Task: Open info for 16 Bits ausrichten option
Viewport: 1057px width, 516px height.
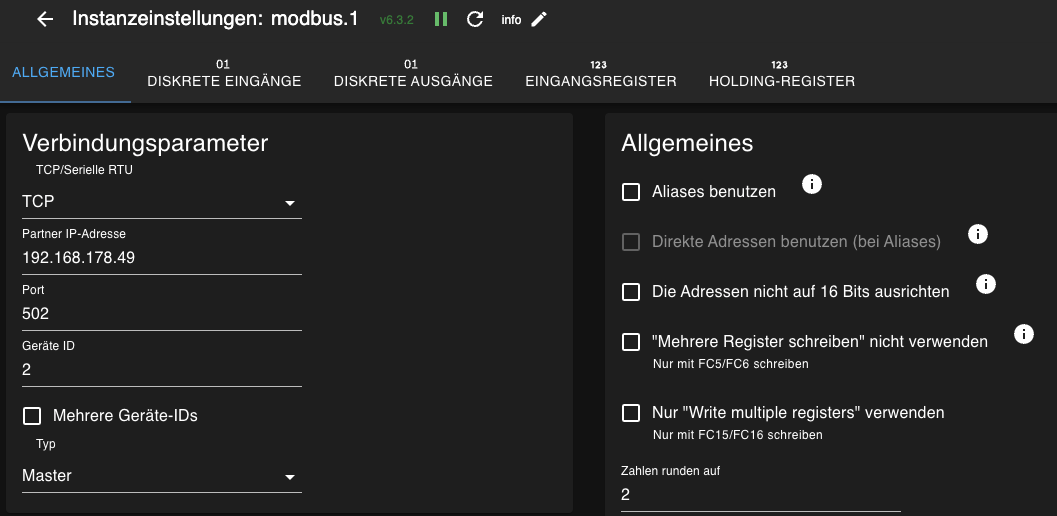Action: pos(985,285)
